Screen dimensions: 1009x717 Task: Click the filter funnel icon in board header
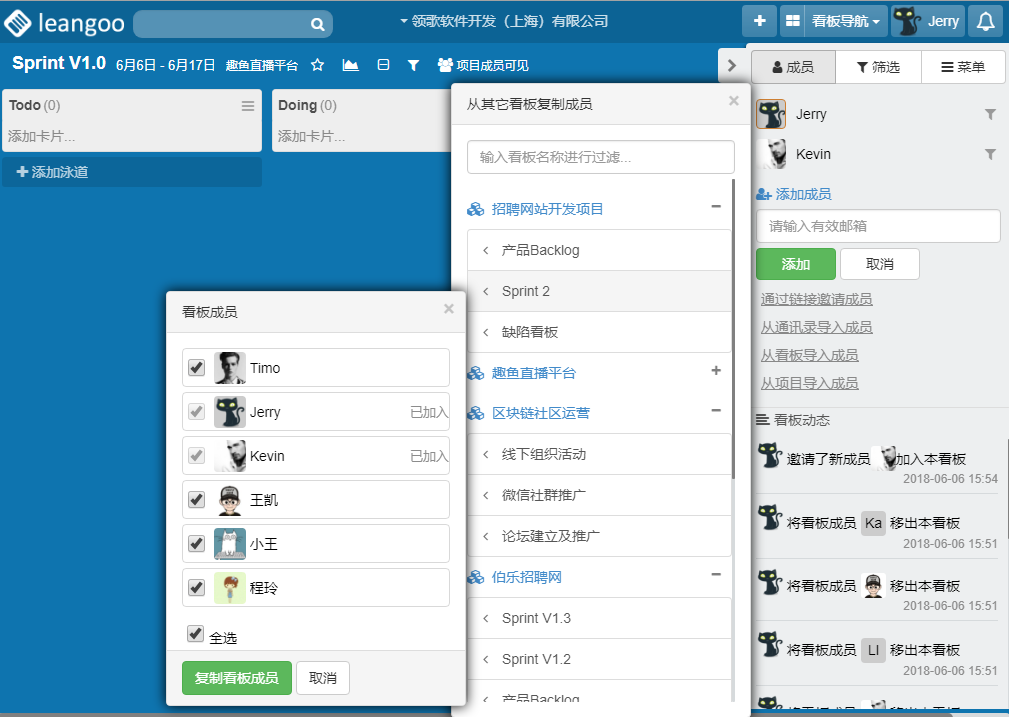point(413,65)
